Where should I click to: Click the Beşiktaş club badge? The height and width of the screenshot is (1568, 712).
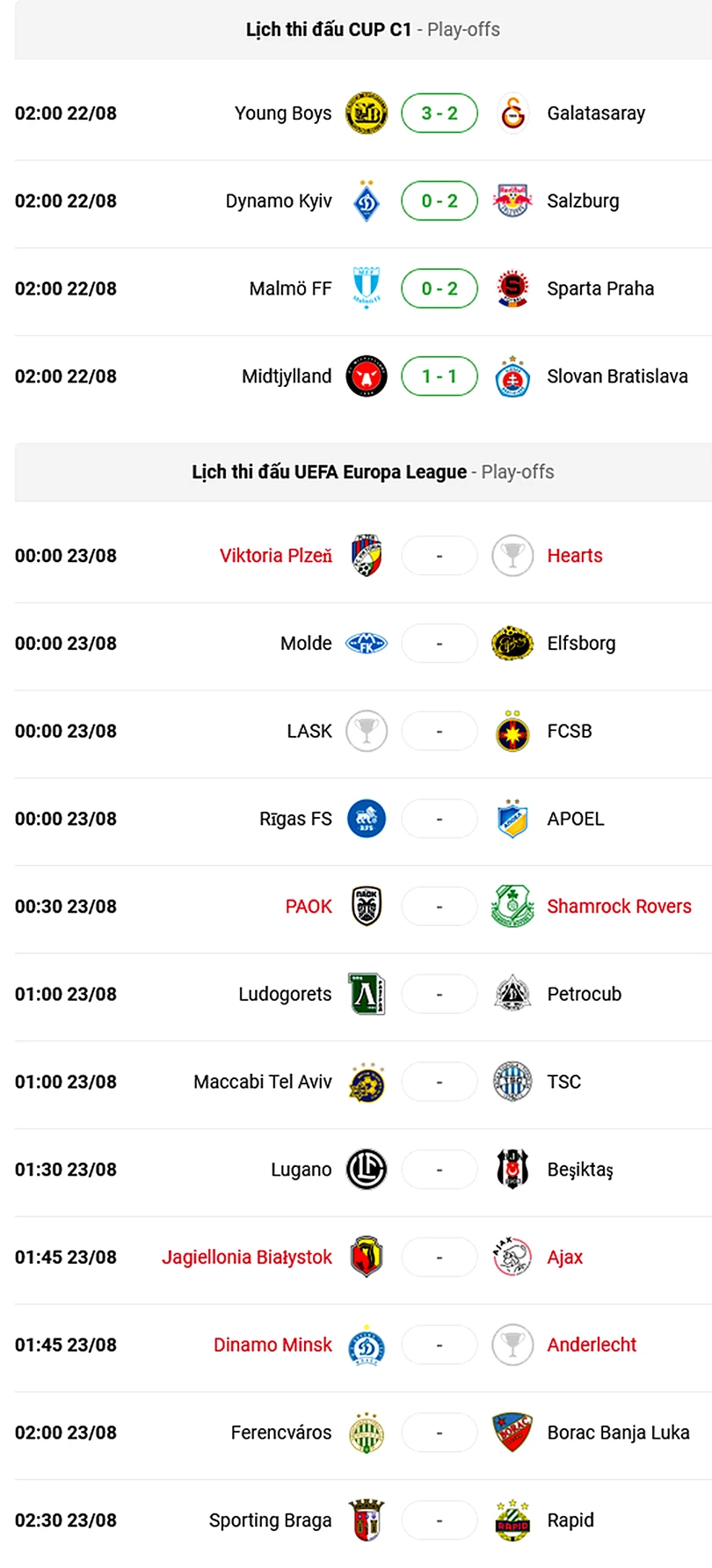pyautogui.click(x=512, y=1170)
